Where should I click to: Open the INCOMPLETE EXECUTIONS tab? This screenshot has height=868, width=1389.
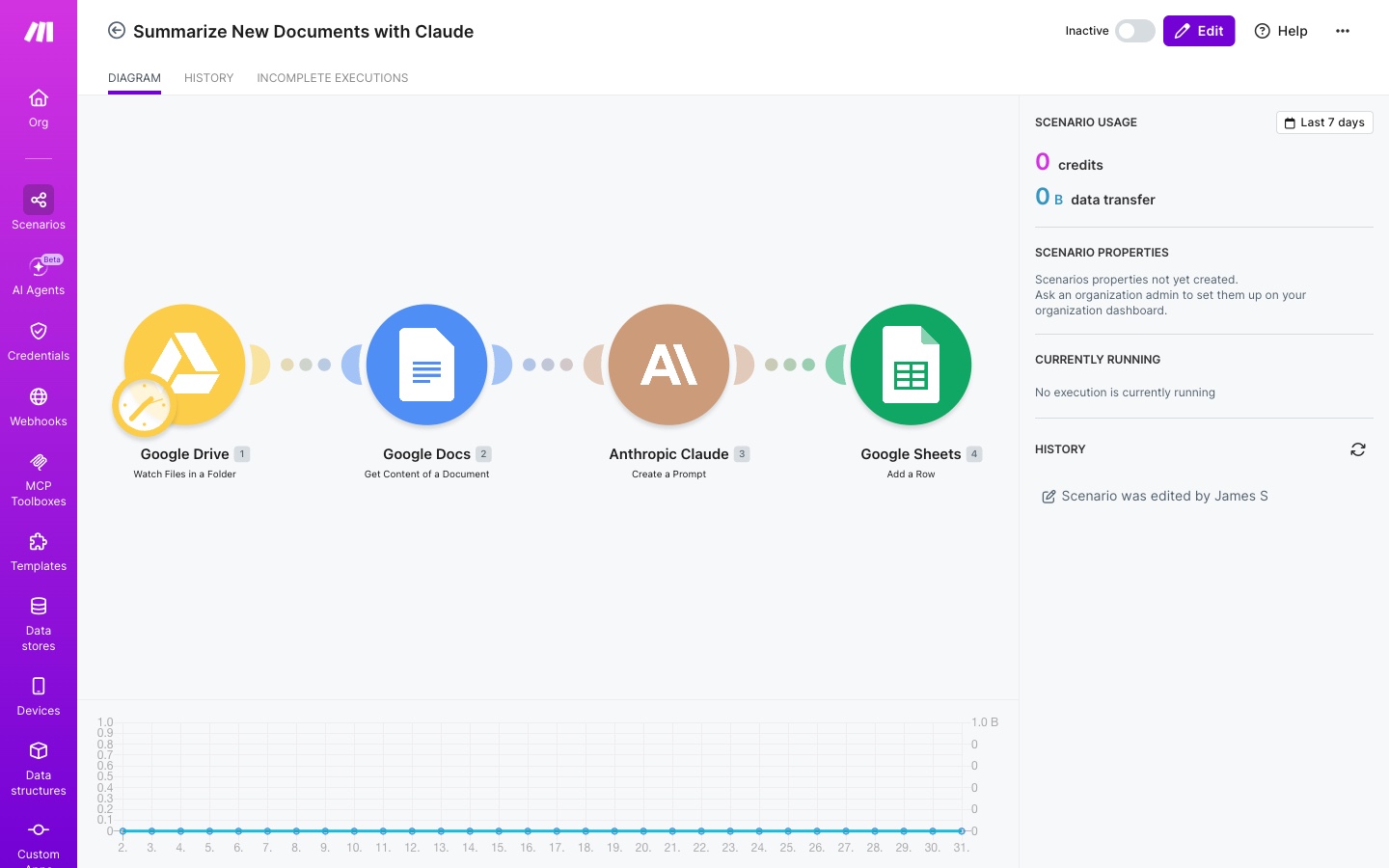click(x=333, y=78)
